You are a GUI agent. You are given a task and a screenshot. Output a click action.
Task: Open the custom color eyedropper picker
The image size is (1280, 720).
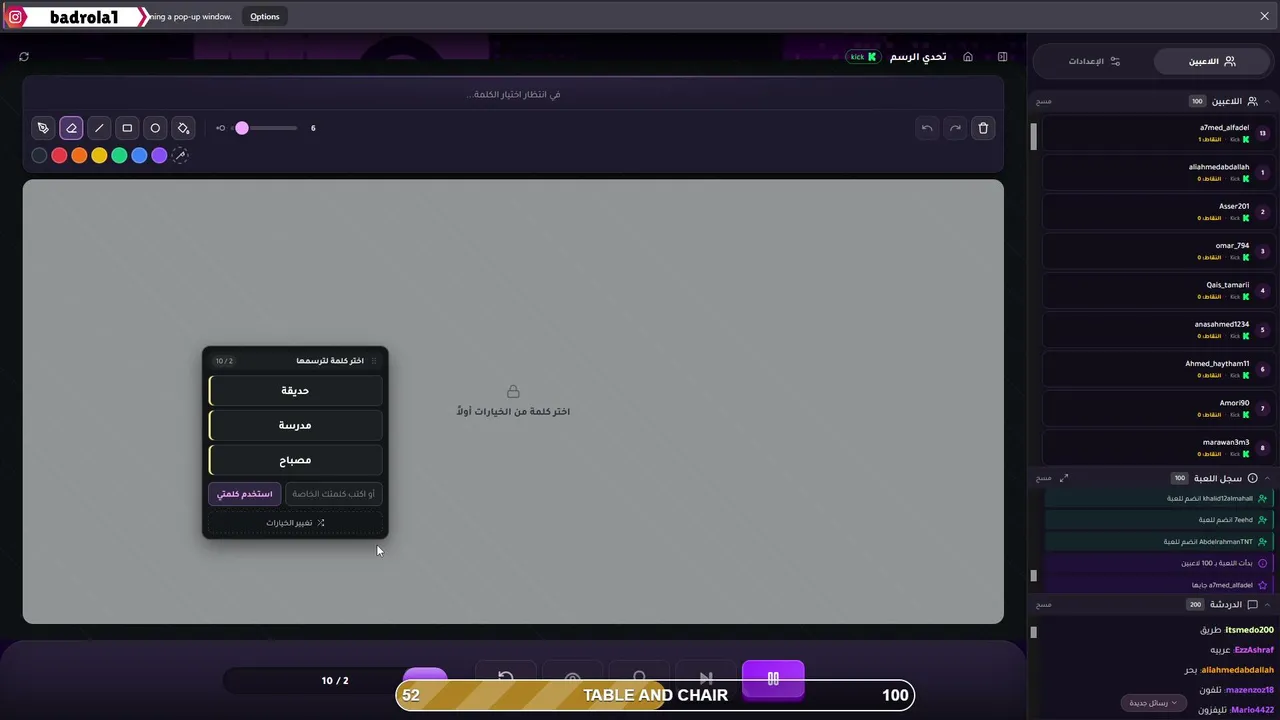point(180,155)
